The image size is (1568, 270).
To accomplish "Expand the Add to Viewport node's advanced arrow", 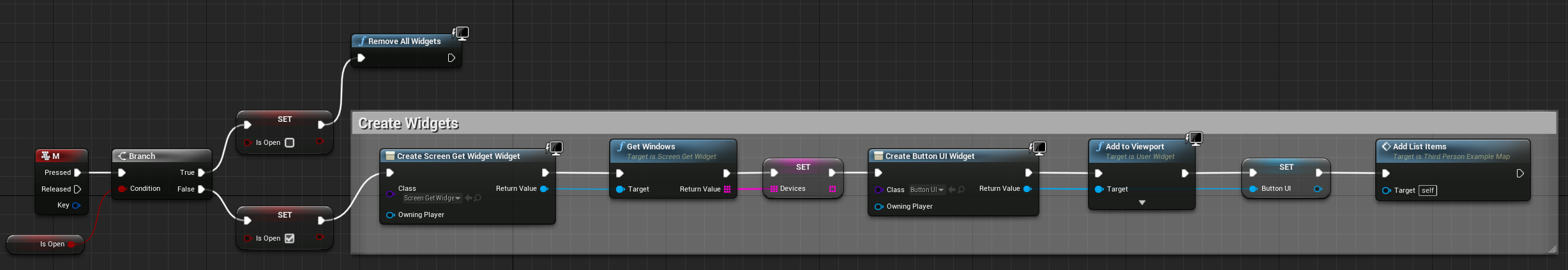I will pyautogui.click(x=1142, y=203).
